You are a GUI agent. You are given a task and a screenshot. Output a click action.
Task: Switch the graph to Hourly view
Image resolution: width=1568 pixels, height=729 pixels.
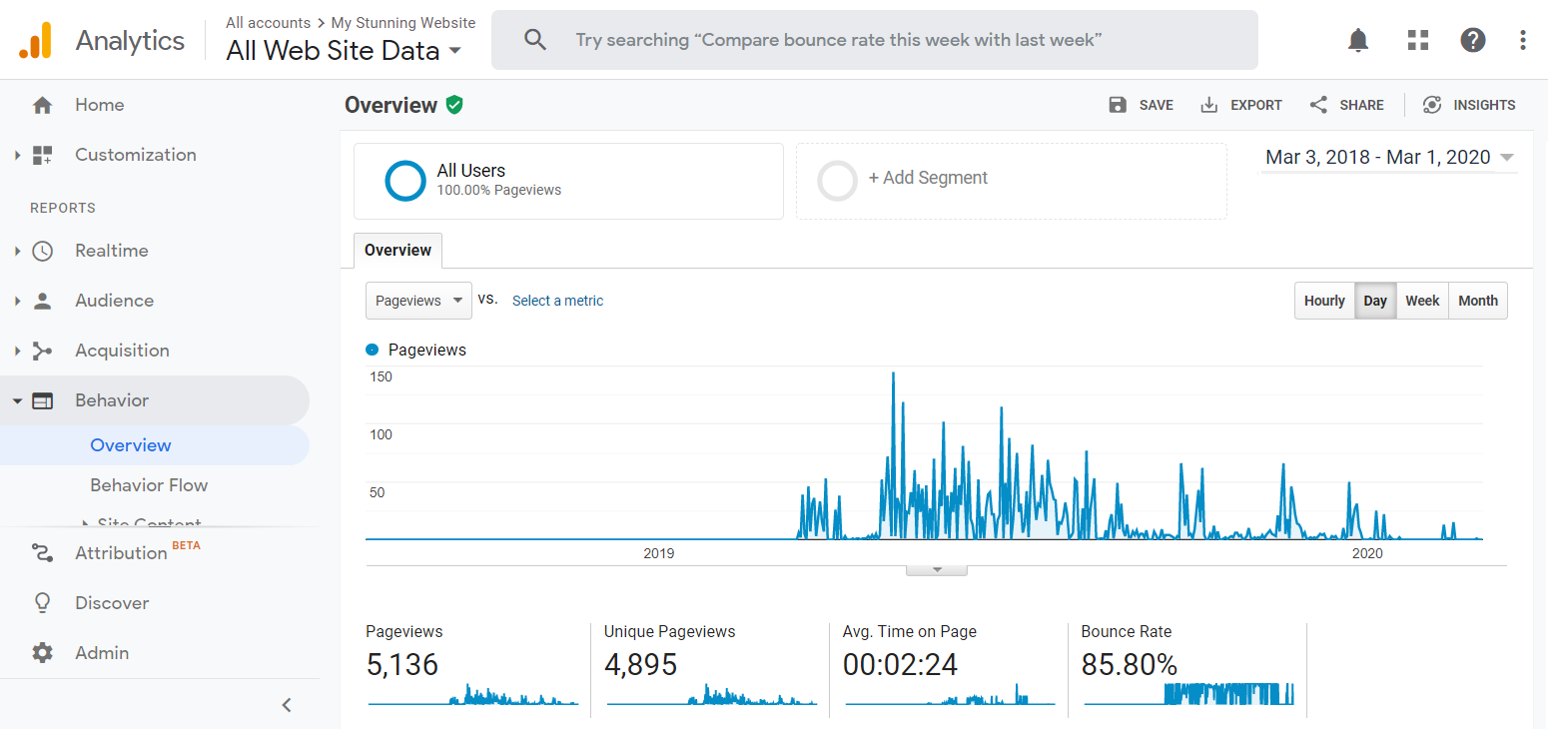point(1324,301)
